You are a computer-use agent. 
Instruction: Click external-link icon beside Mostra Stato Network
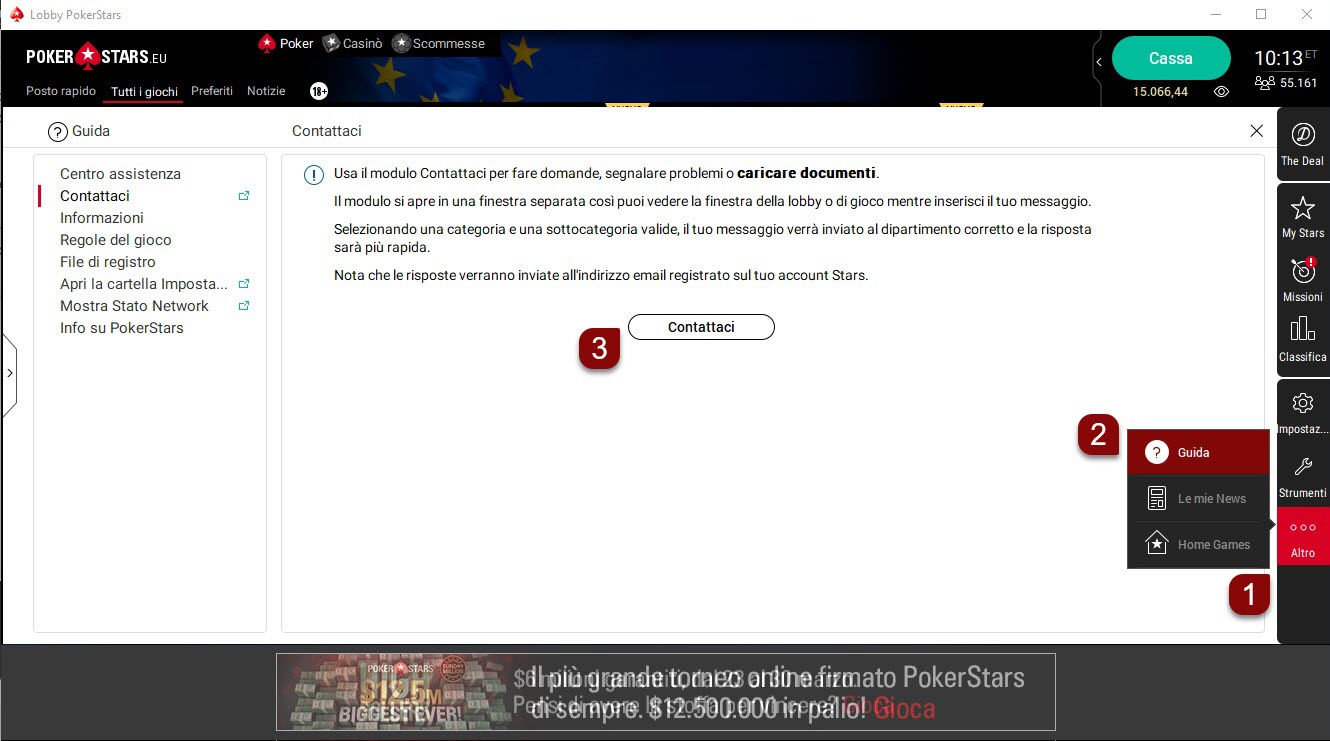(x=244, y=306)
